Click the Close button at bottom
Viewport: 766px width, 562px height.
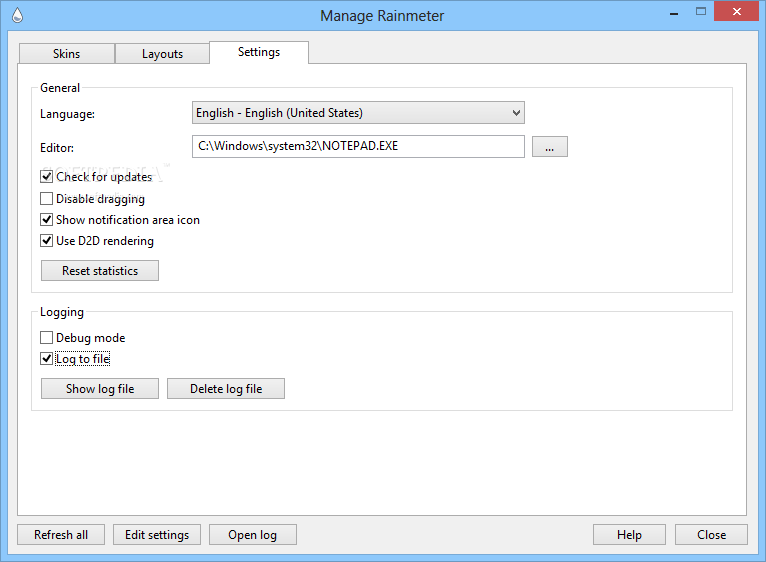point(711,535)
